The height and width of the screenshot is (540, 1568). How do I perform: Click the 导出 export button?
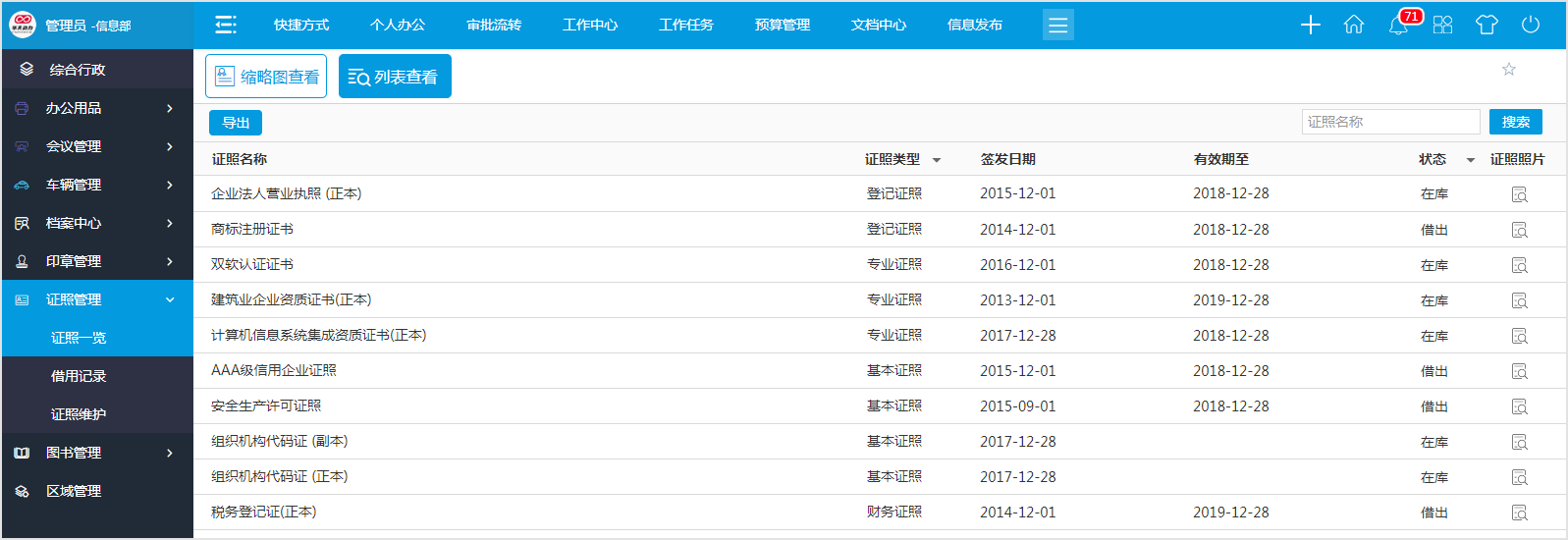click(x=236, y=123)
